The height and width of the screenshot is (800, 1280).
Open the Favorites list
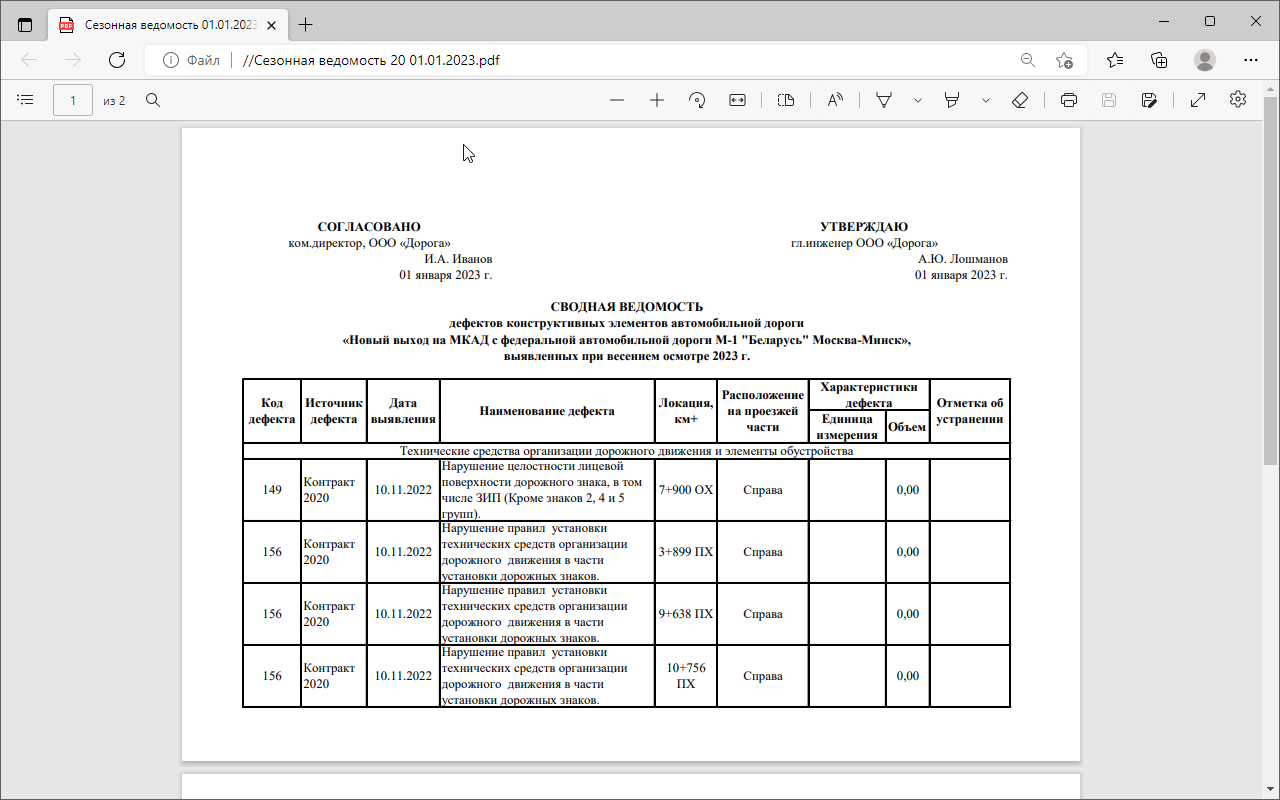pyautogui.click(x=1115, y=60)
